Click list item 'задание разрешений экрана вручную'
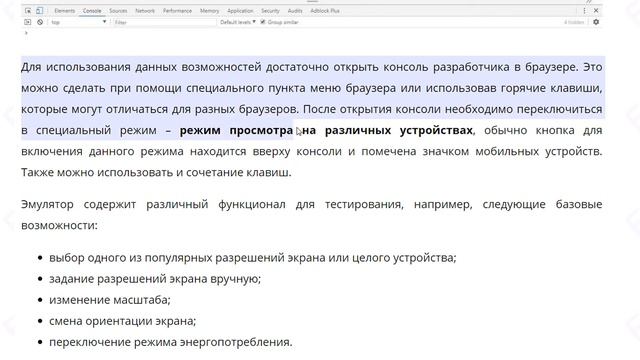Viewport: 640px width, 360px height. pyautogui.click(x=155, y=279)
